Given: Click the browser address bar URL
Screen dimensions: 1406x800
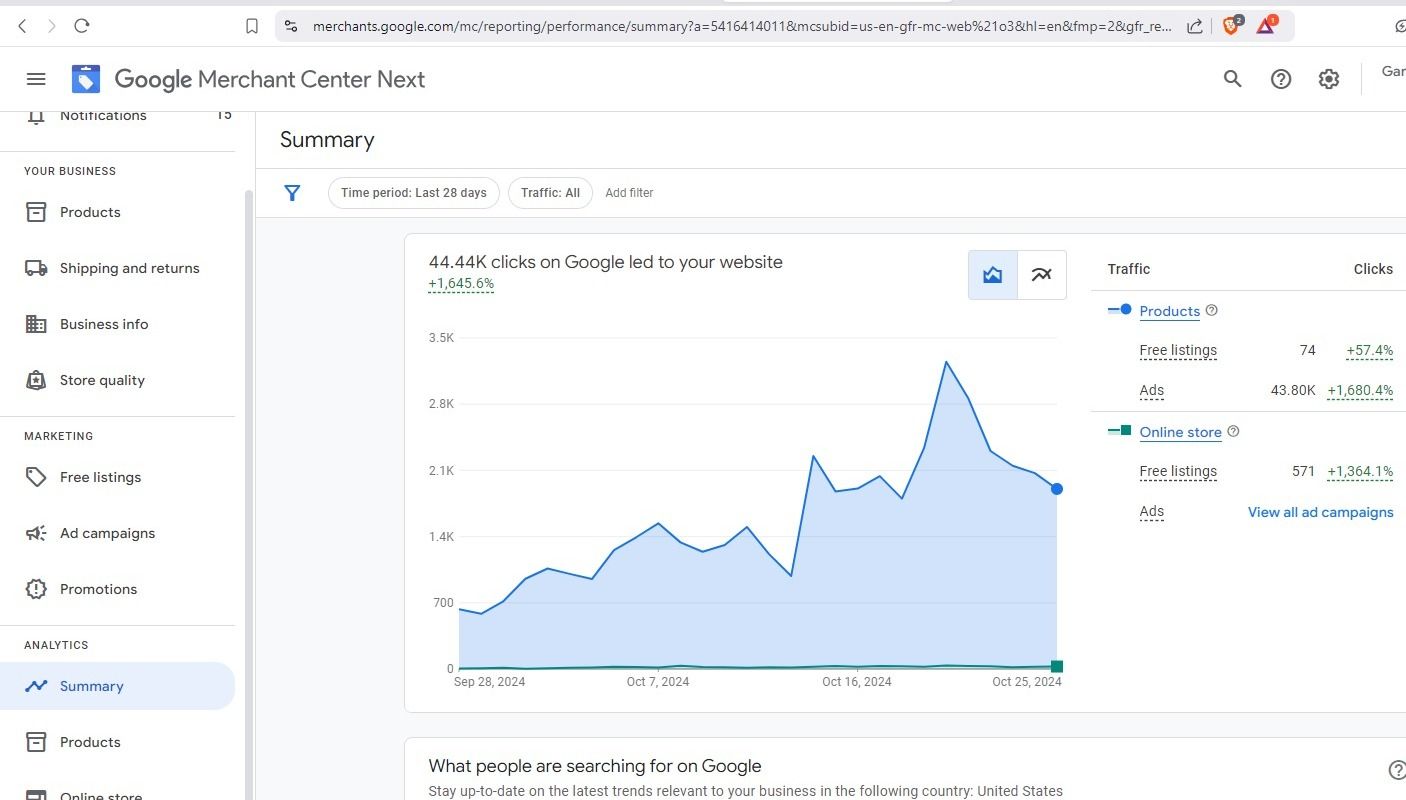Looking at the screenshot, I should coord(740,26).
